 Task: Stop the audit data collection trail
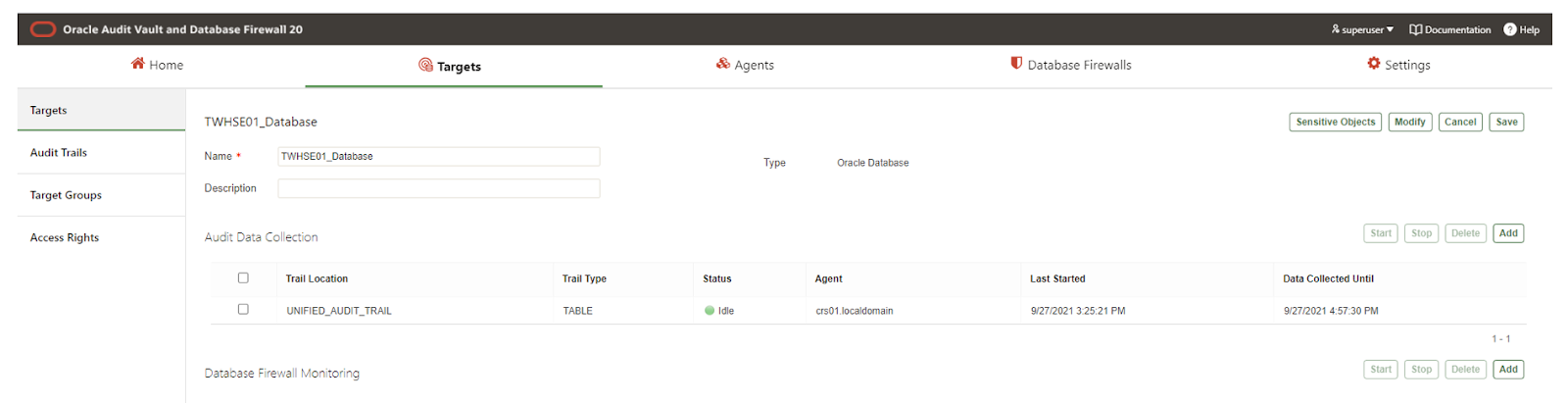[1422, 233]
